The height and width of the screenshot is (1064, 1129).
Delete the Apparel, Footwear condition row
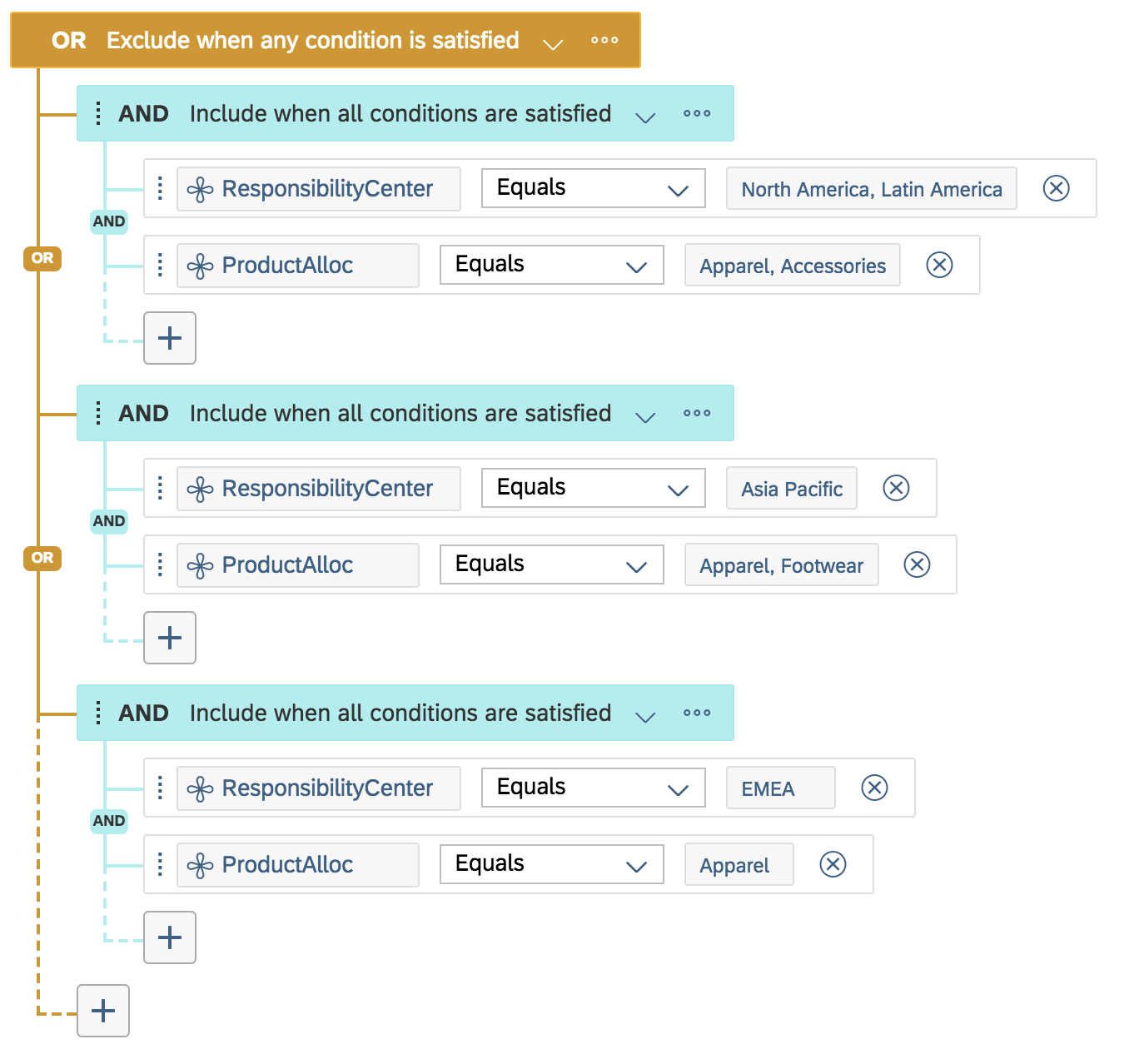click(x=917, y=564)
